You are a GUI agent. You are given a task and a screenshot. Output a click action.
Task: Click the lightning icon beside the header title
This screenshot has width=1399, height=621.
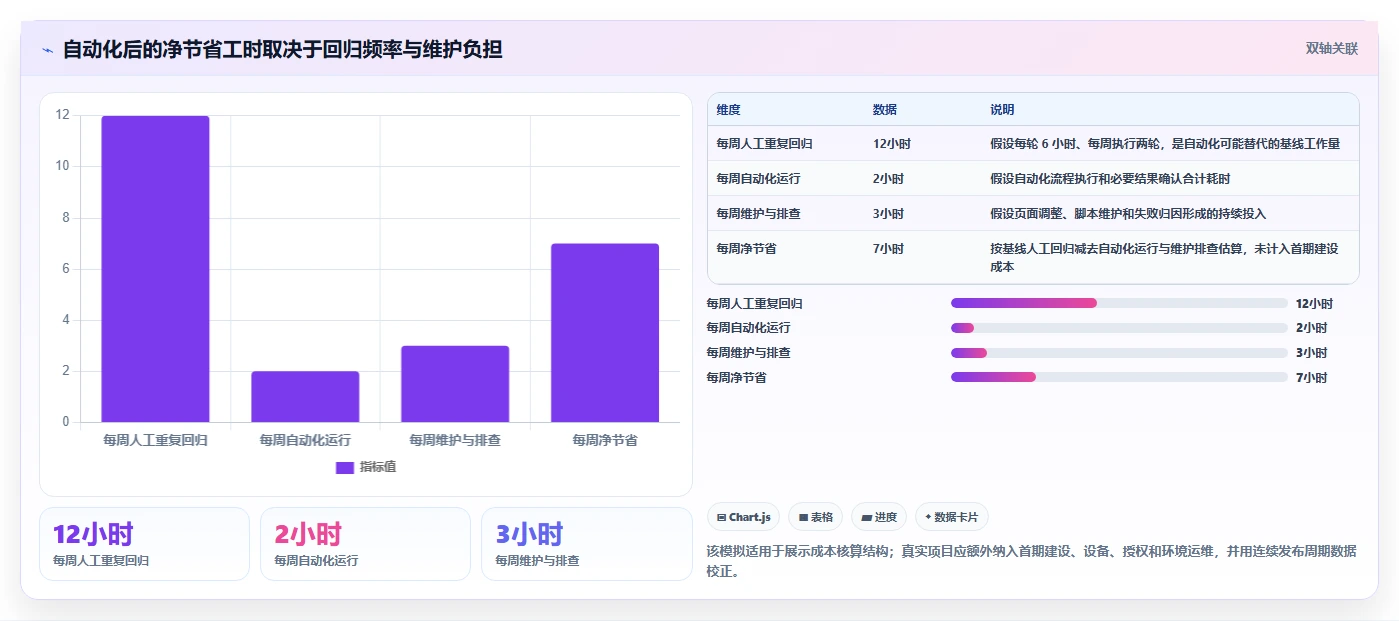pos(47,49)
